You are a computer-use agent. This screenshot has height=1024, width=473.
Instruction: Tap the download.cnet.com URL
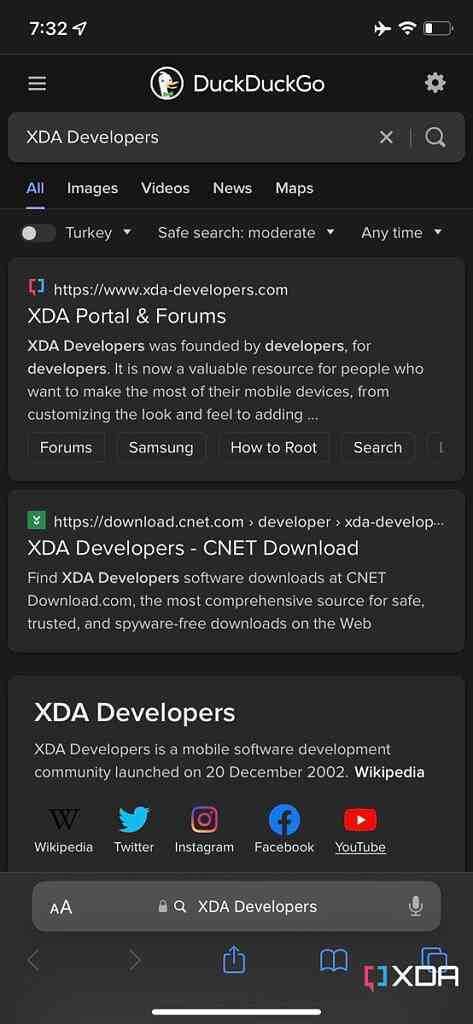[248, 522]
